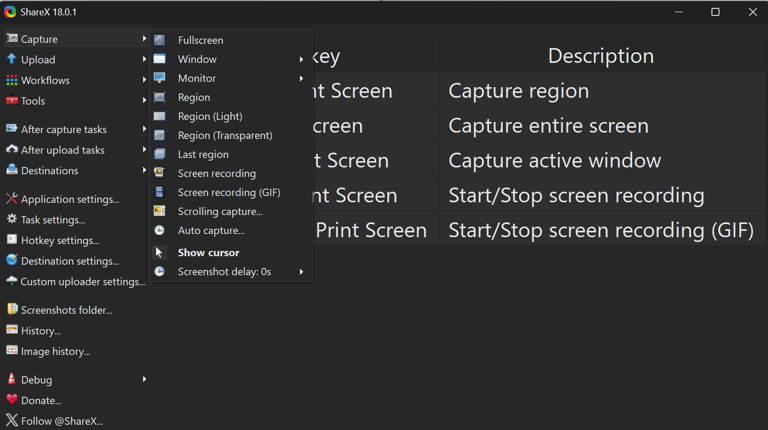Toggle the Show cursor option

[x=231, y=253]
